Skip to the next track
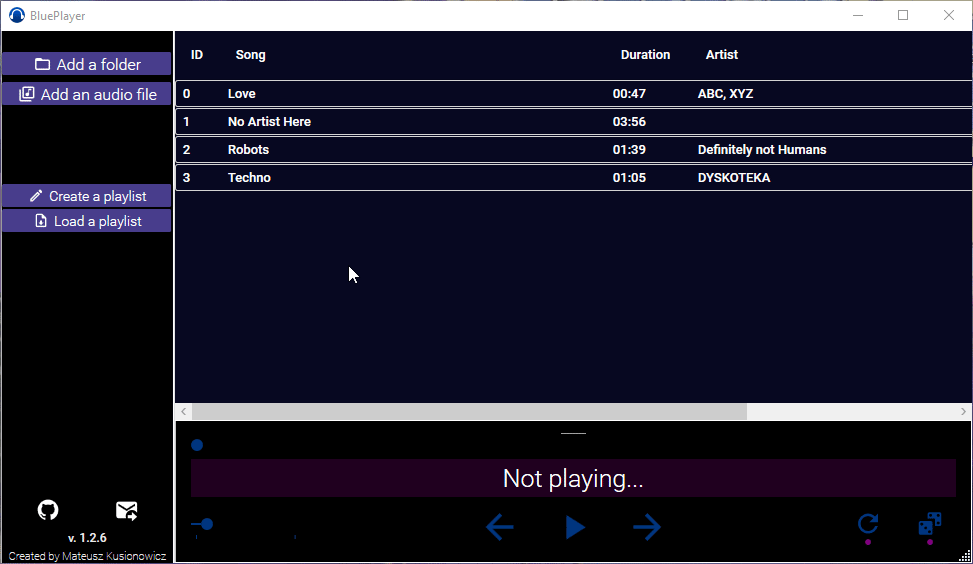The width and height of the screenshot is (973, 564). 647,527
